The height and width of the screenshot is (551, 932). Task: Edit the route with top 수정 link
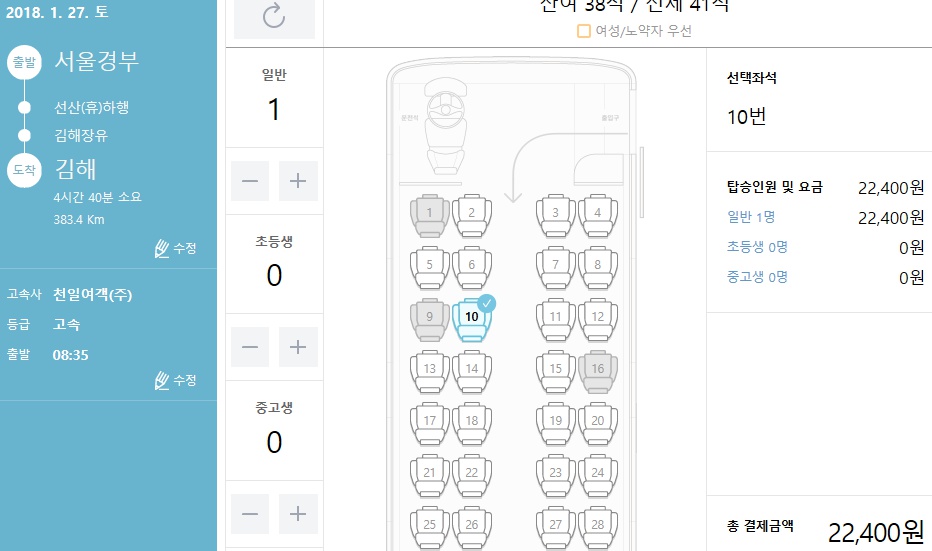(175, 248)
